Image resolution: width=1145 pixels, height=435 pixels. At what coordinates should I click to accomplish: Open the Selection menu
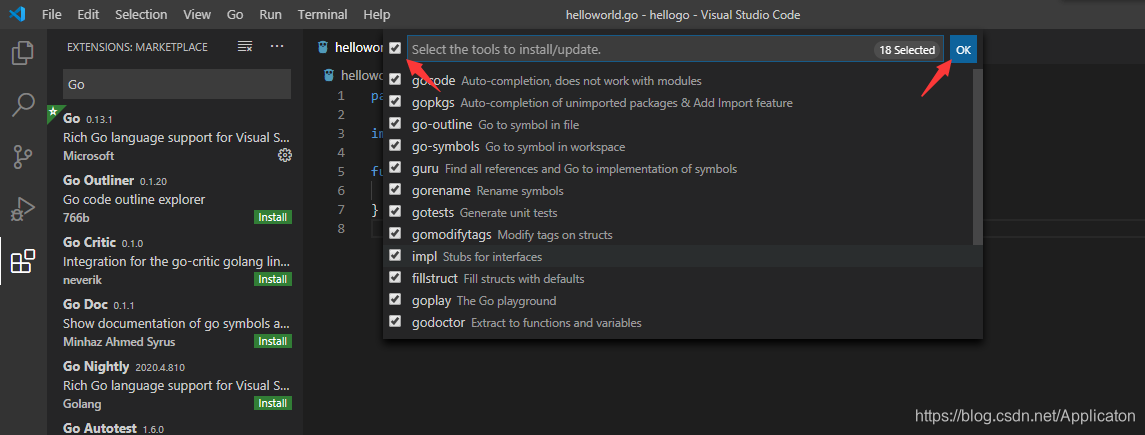[x=141, y=14]
